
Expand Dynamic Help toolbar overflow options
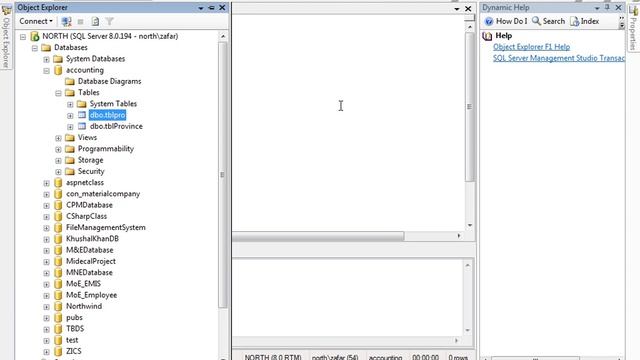click(x=622, y=22)
